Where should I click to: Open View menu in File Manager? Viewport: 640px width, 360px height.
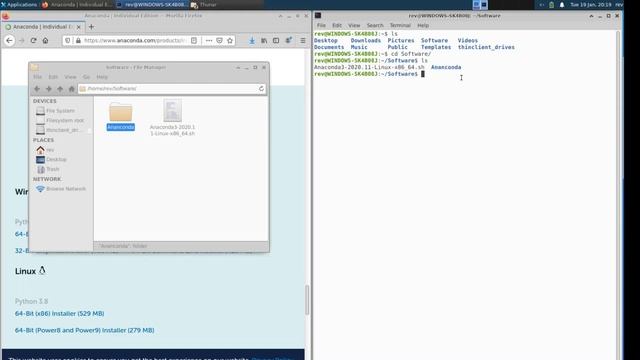[70, 77]
